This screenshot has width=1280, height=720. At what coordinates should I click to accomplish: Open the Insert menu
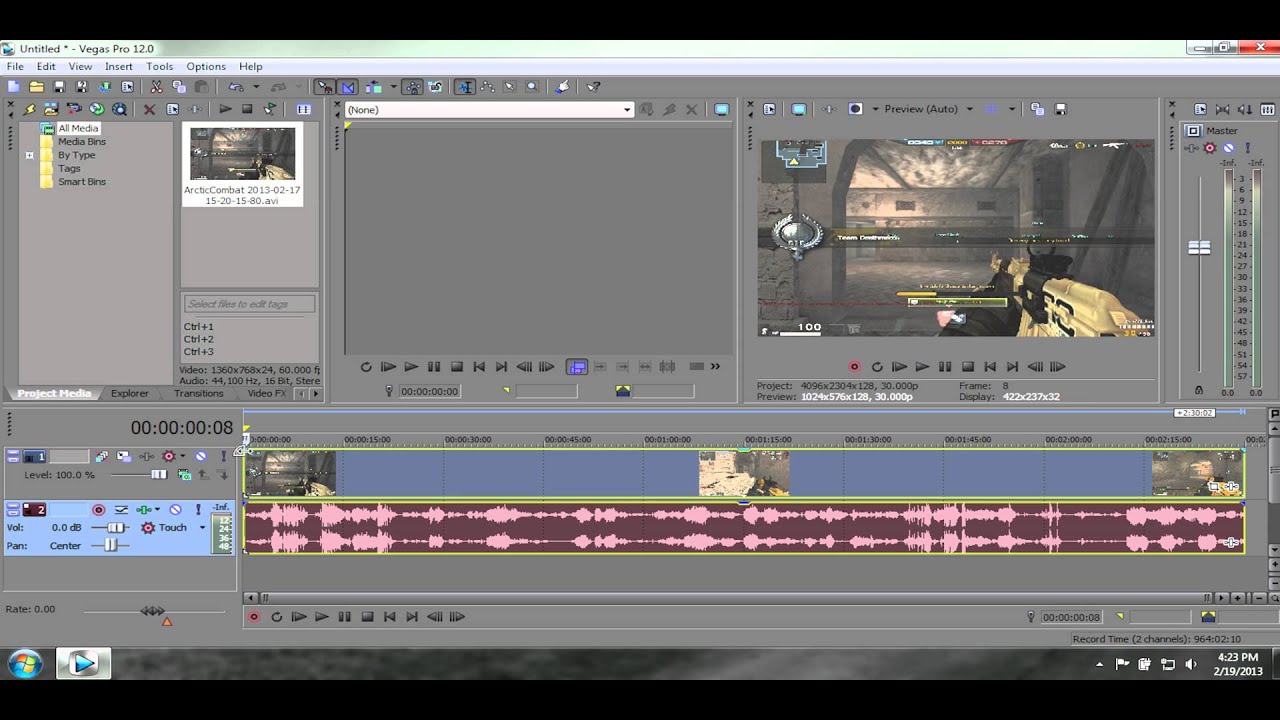tap(119, 66)
